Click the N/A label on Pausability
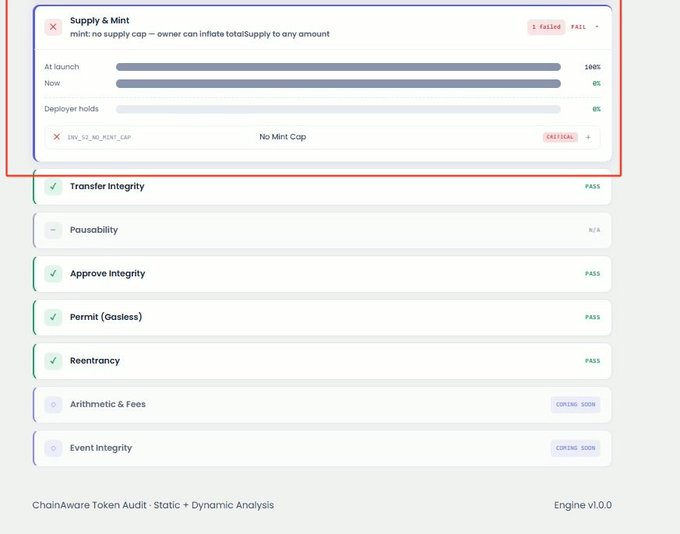Screen dimensions: 680x534 click(x=595, y=230)
